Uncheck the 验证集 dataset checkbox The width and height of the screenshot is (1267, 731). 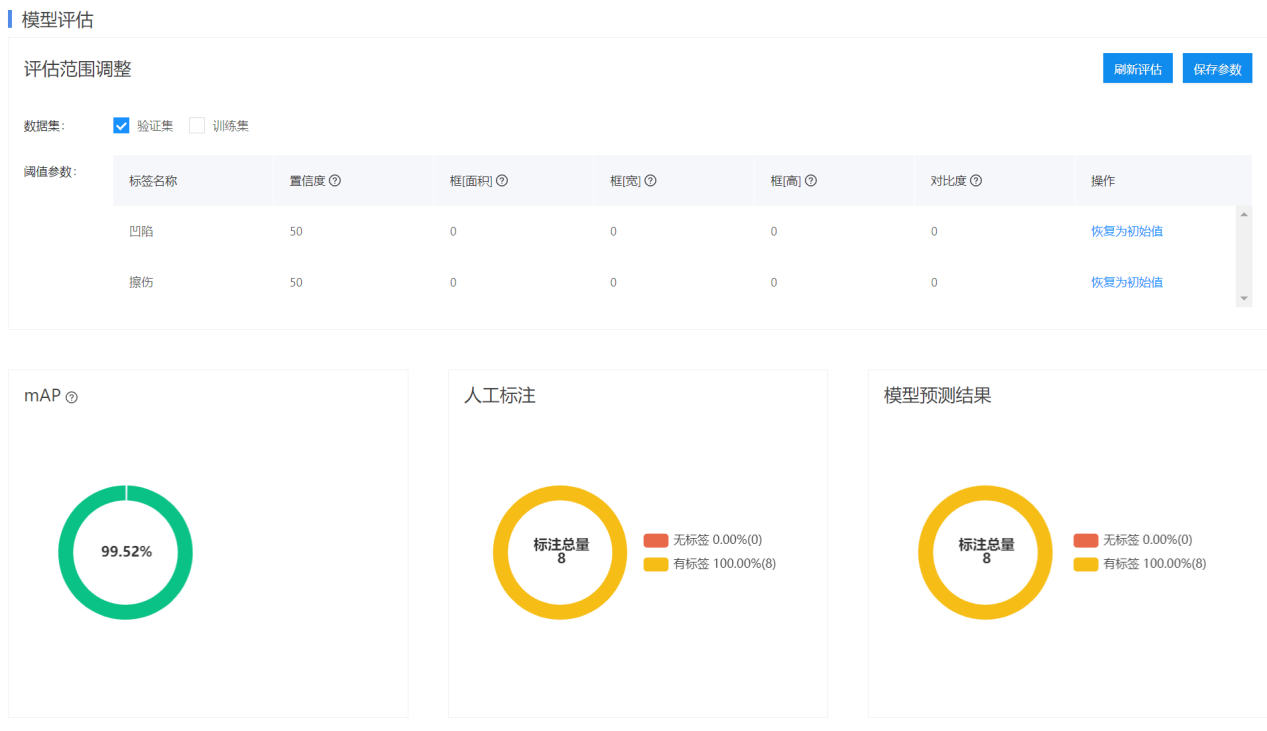[122, 126]
